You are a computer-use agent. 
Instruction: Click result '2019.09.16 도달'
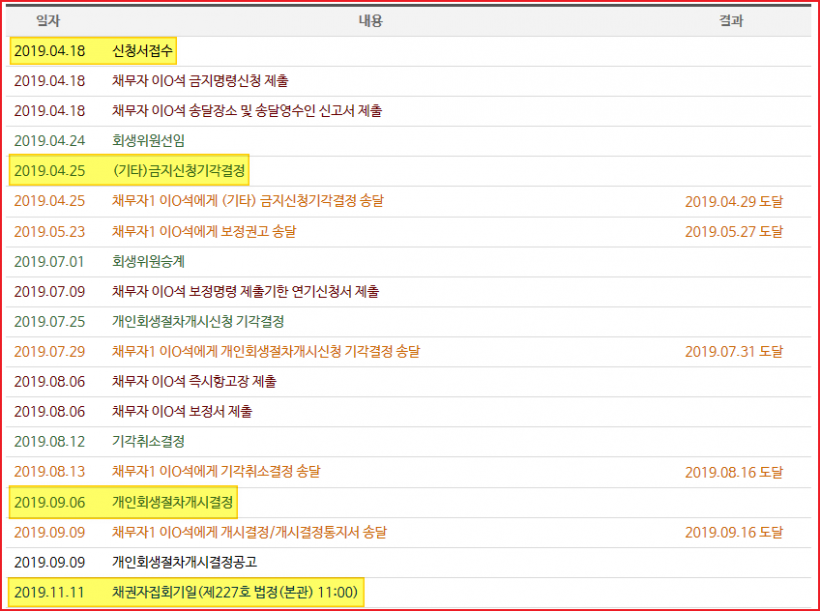(734, 532)
